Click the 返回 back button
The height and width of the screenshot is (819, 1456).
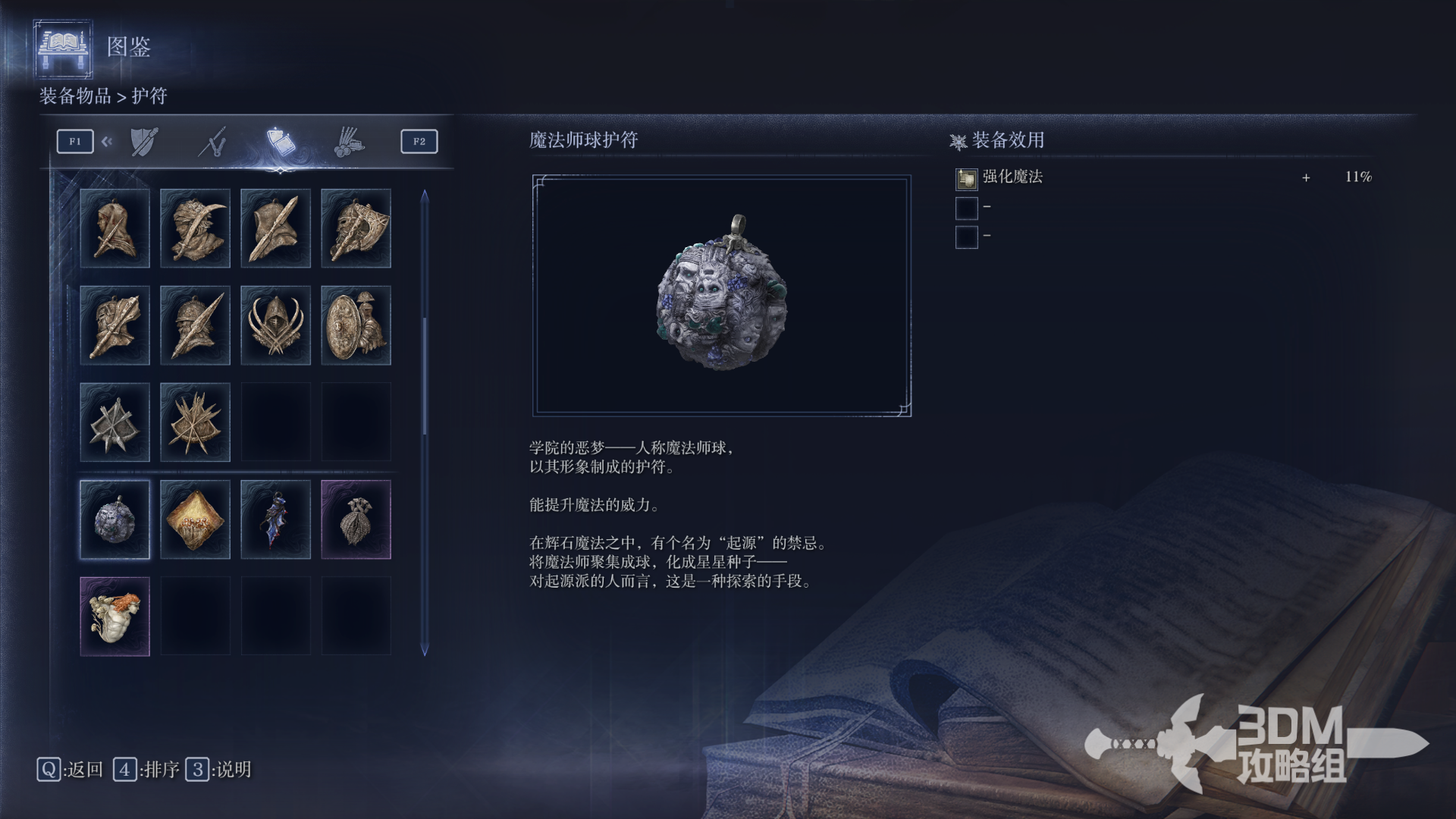(70, 770)
